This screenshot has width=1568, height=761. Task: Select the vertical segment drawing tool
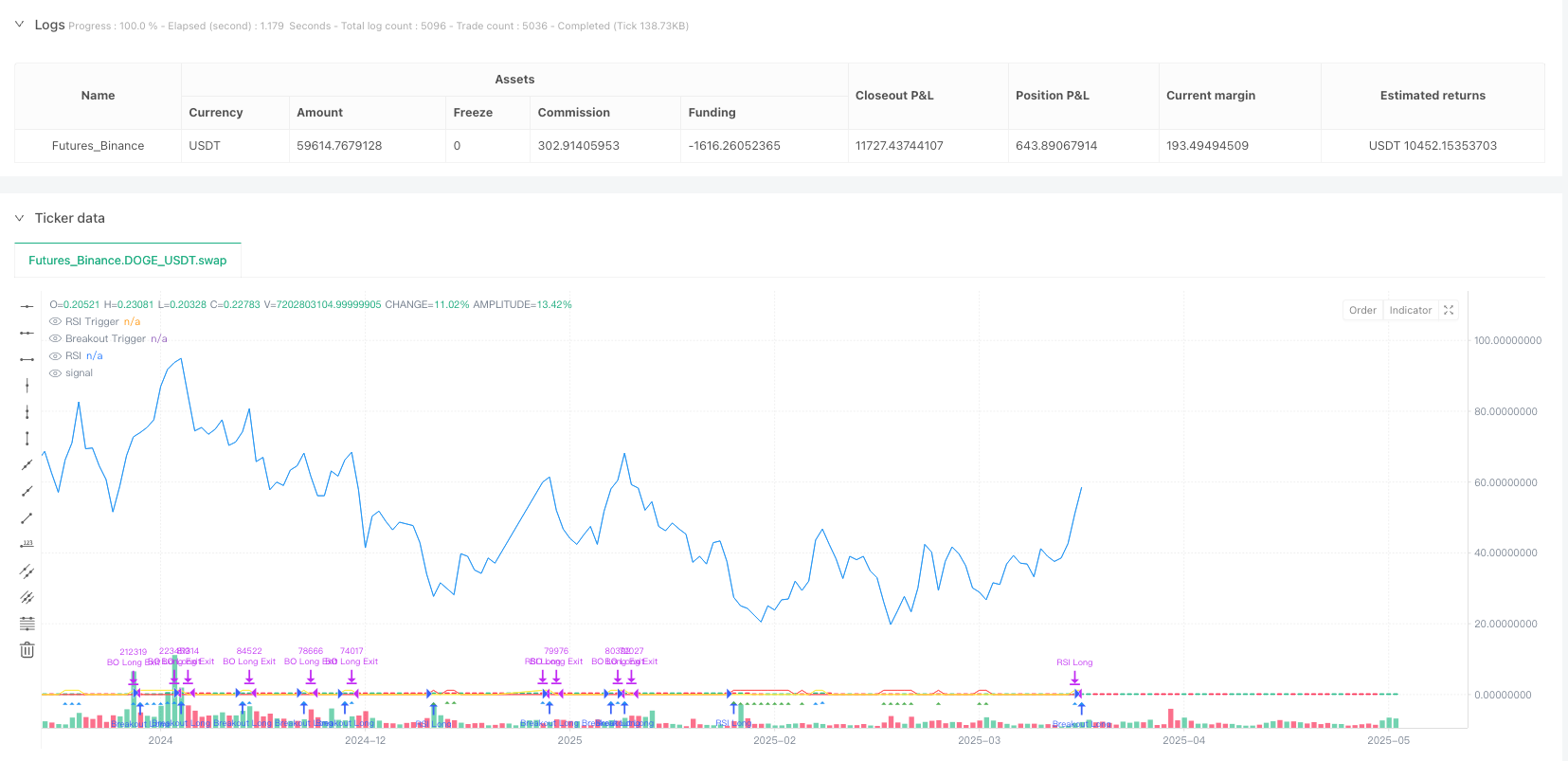click(27, 438)
